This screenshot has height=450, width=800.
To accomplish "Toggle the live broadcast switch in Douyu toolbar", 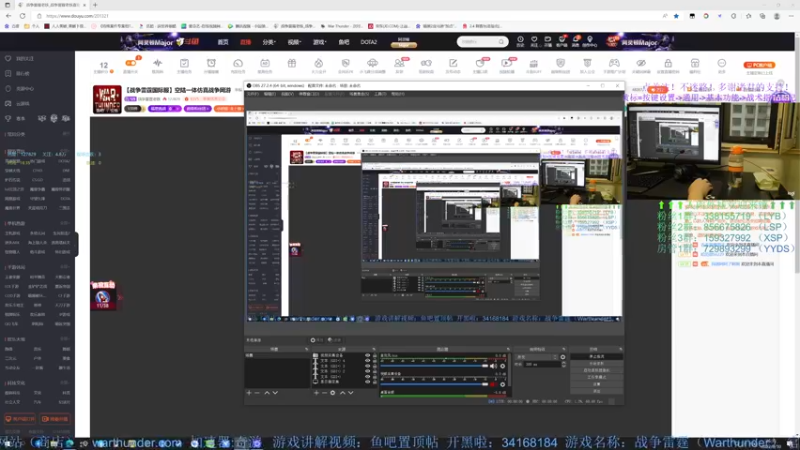I will point(131,63).
